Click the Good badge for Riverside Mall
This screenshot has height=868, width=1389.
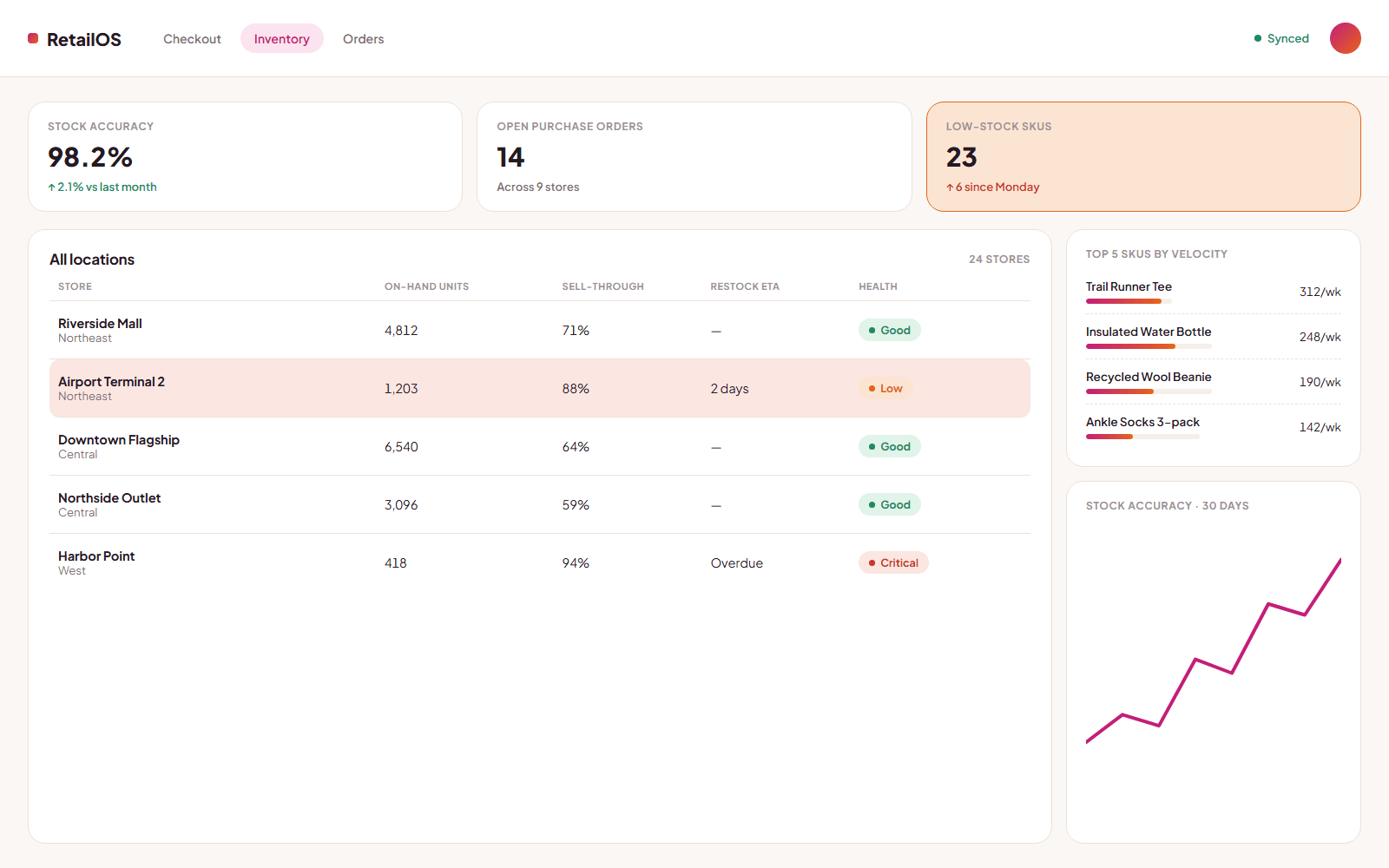pyautogui.click(x=890, y=330)
